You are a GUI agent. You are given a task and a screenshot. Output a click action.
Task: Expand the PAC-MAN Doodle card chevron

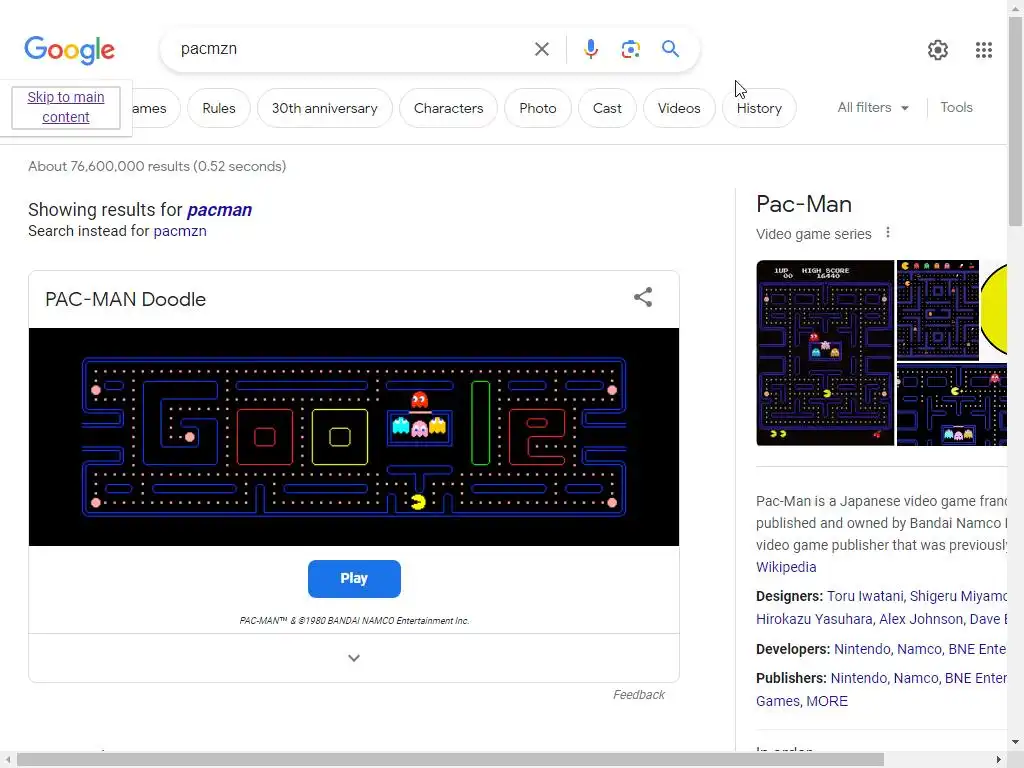[x=354, y=658]
